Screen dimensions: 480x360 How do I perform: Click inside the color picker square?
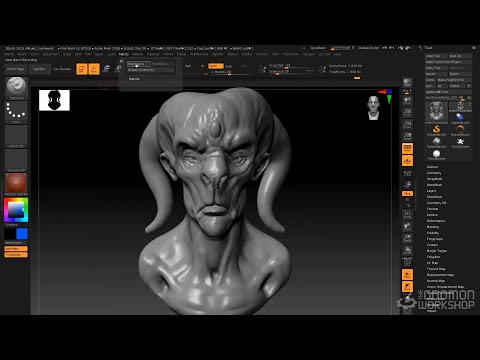coord(16,210)
